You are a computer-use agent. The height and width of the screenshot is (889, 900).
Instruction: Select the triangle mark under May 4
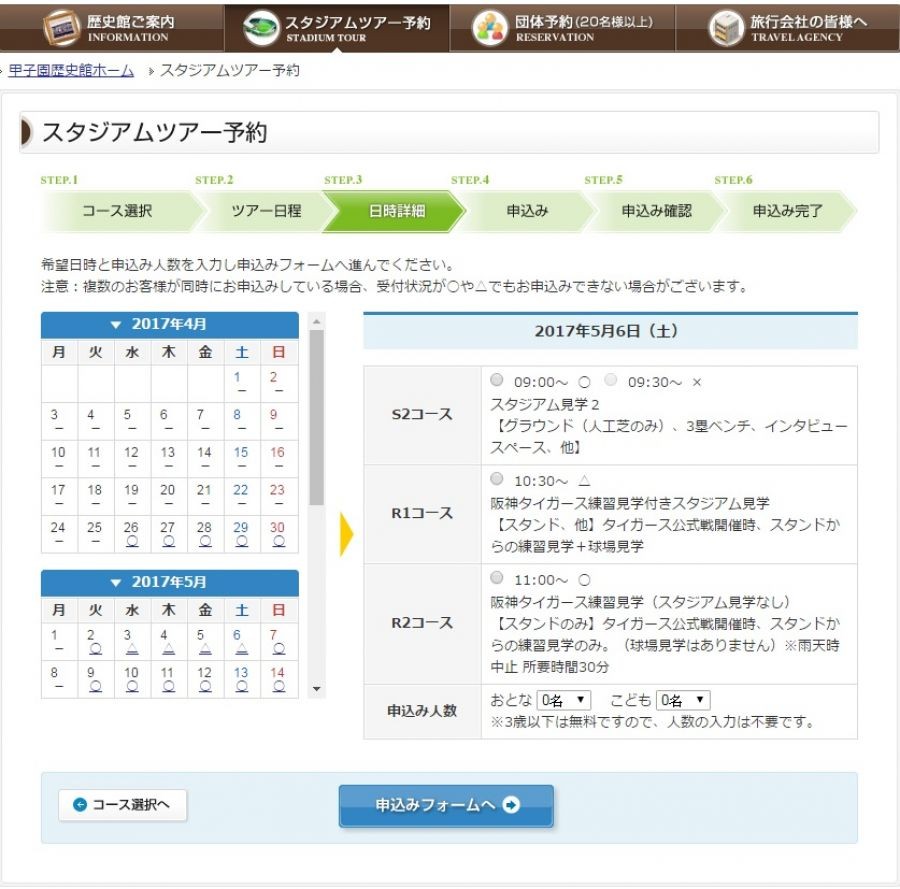(x=169, y=649)
